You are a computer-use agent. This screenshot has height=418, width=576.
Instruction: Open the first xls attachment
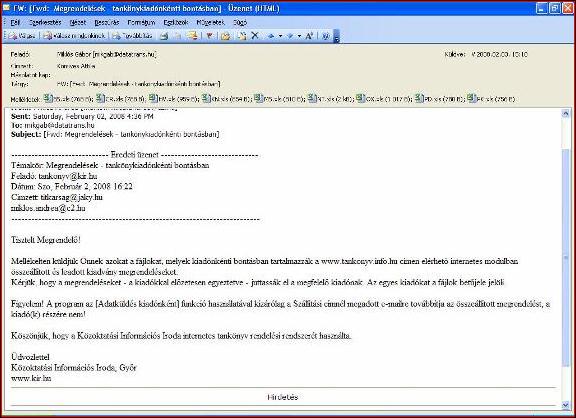tap(68, 98)
